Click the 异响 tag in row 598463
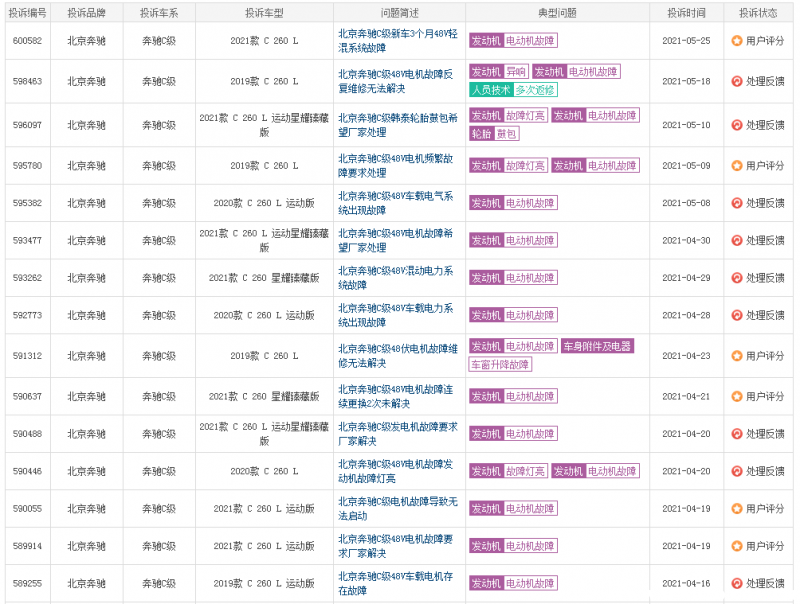The image size is (800, 604). click(516, 72)
